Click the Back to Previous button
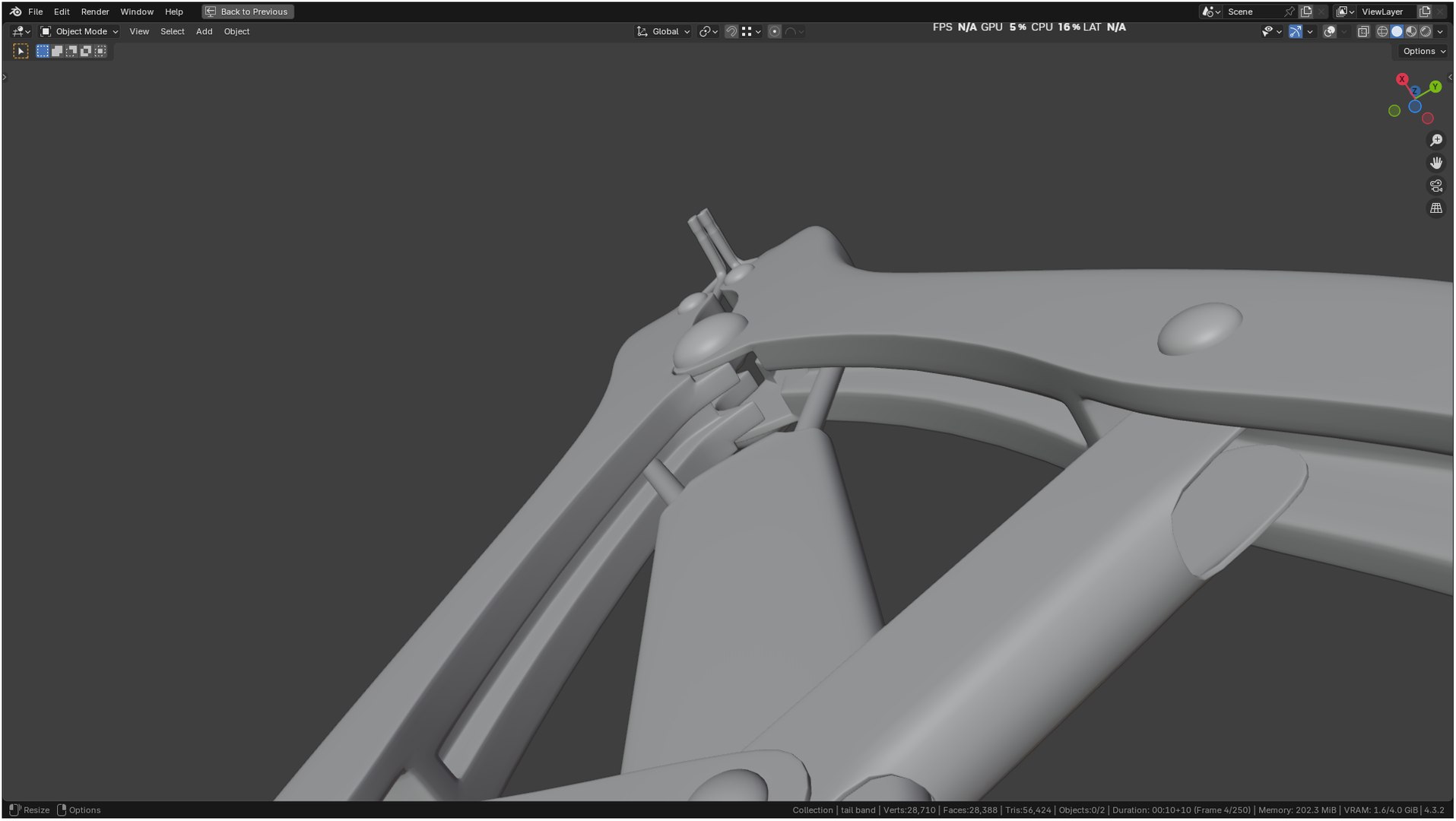 pyautogui.click(x=248, y=11)
